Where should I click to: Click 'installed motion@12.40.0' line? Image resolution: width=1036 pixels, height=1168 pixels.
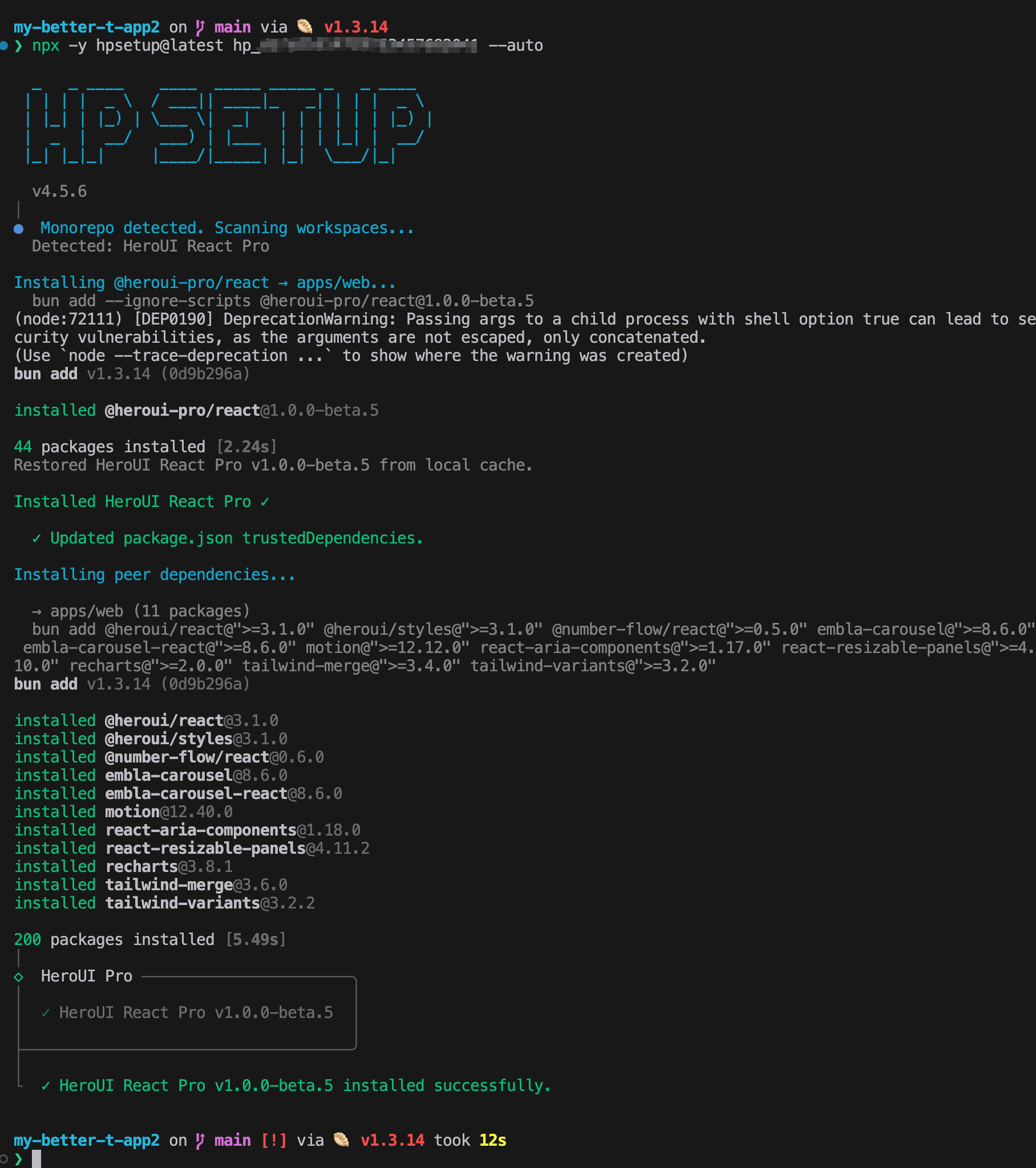click(x=123, y=812)
